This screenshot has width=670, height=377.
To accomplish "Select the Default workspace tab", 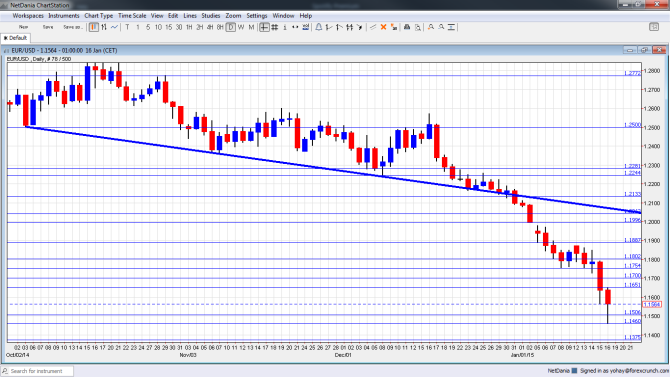I will tap(15, 38).
